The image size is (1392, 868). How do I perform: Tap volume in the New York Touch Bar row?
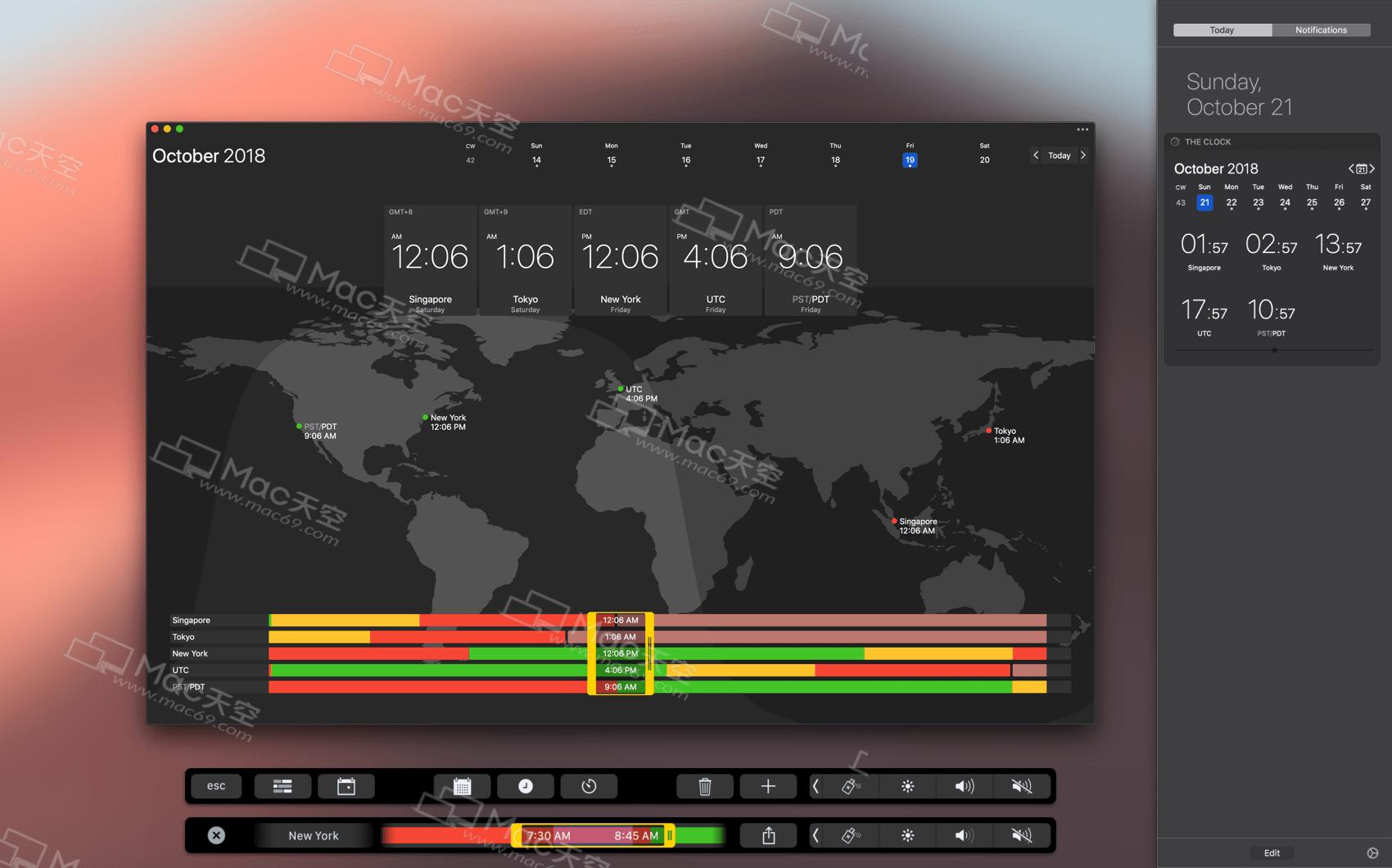965,835
